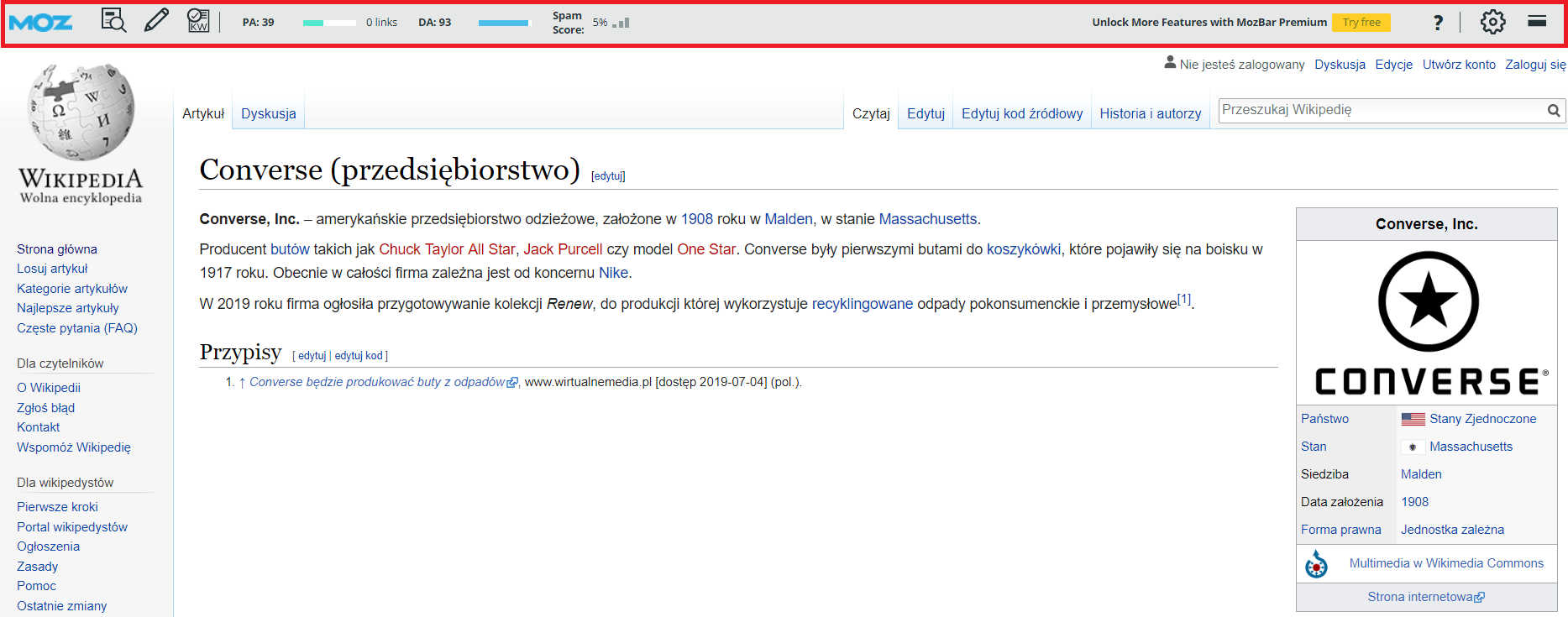1568x617 pixels.
Task: Click the Page Authority progress bar
Action: 329,23
